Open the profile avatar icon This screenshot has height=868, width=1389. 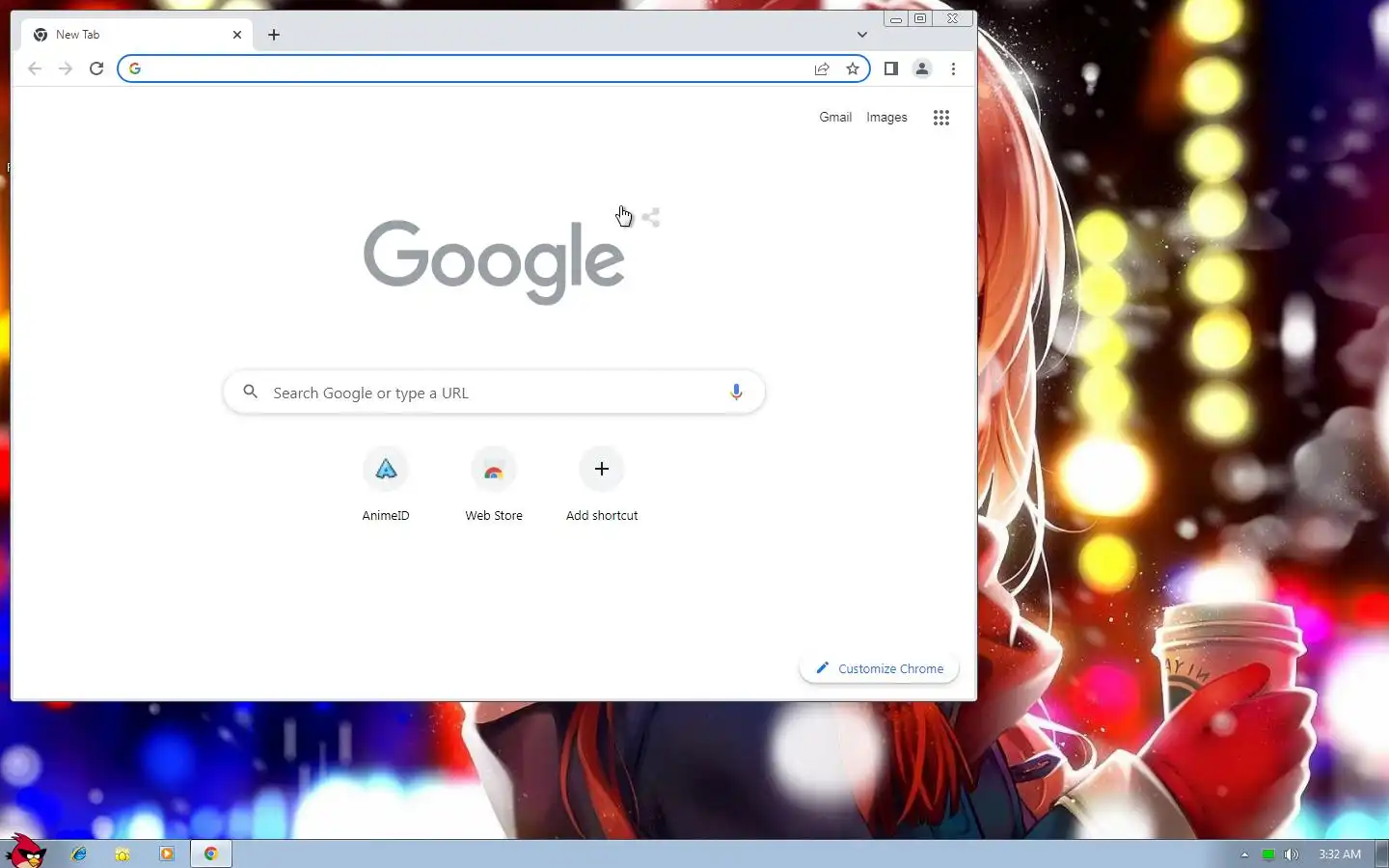(922, 68)
